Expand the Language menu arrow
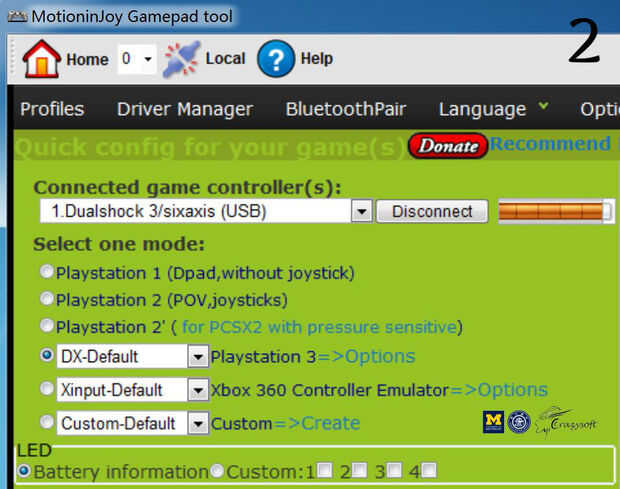This screenshot has height=489, width=620. 544,106
